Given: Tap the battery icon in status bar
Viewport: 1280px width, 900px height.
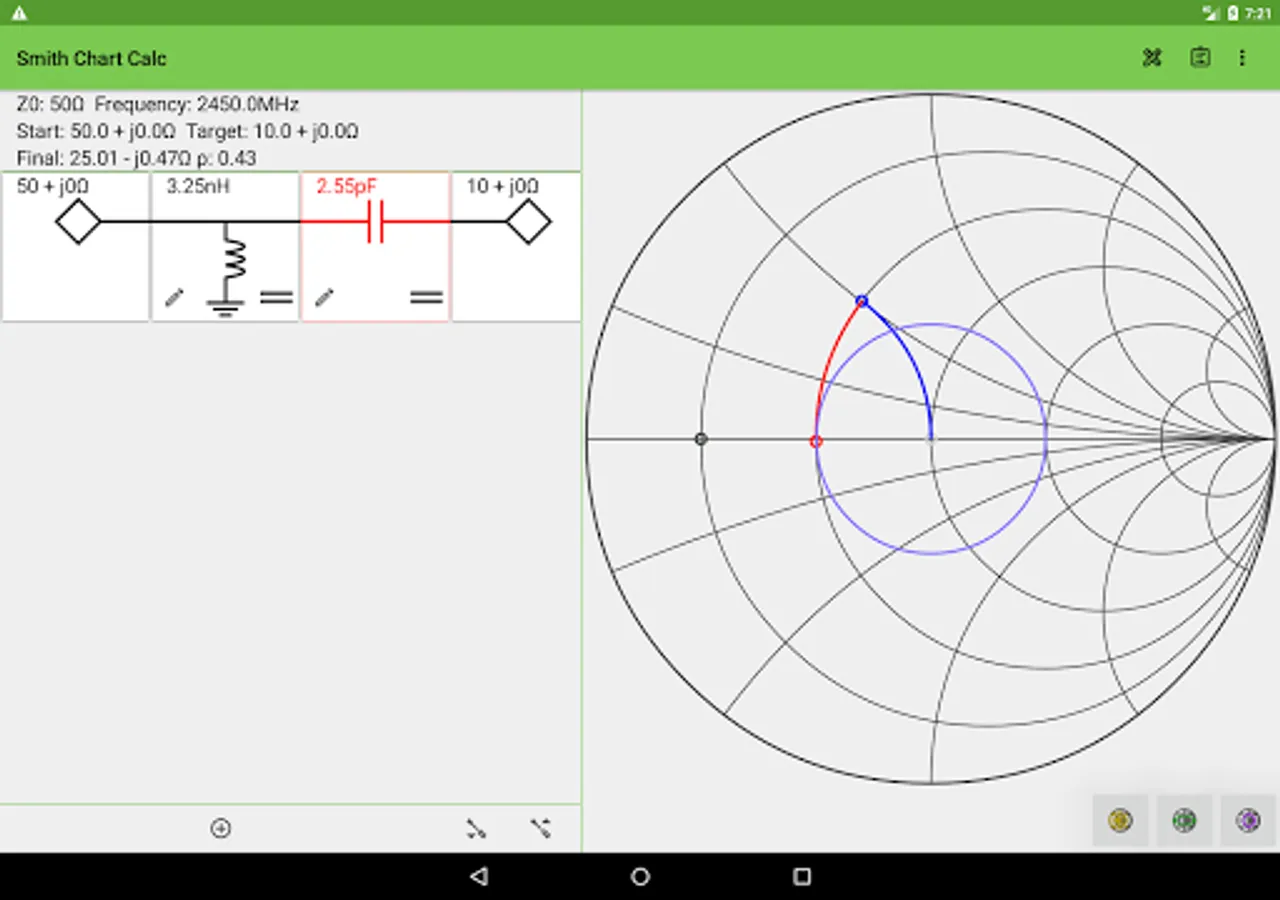Looking at the screenshot, I should pyautogui.click(x=1233, y=13).
